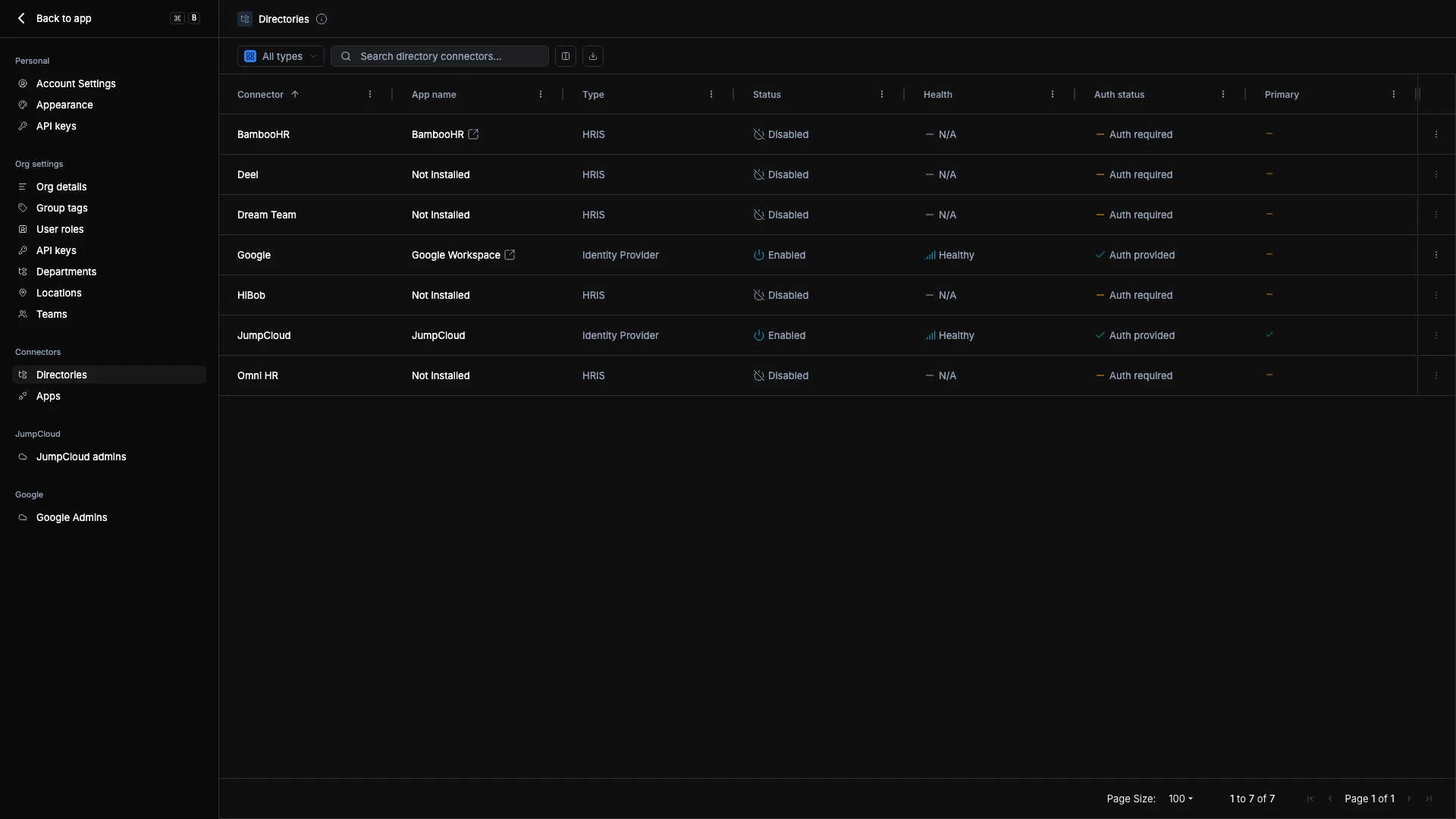Click the Directories header icon
1456x819 pixels.
245,19
